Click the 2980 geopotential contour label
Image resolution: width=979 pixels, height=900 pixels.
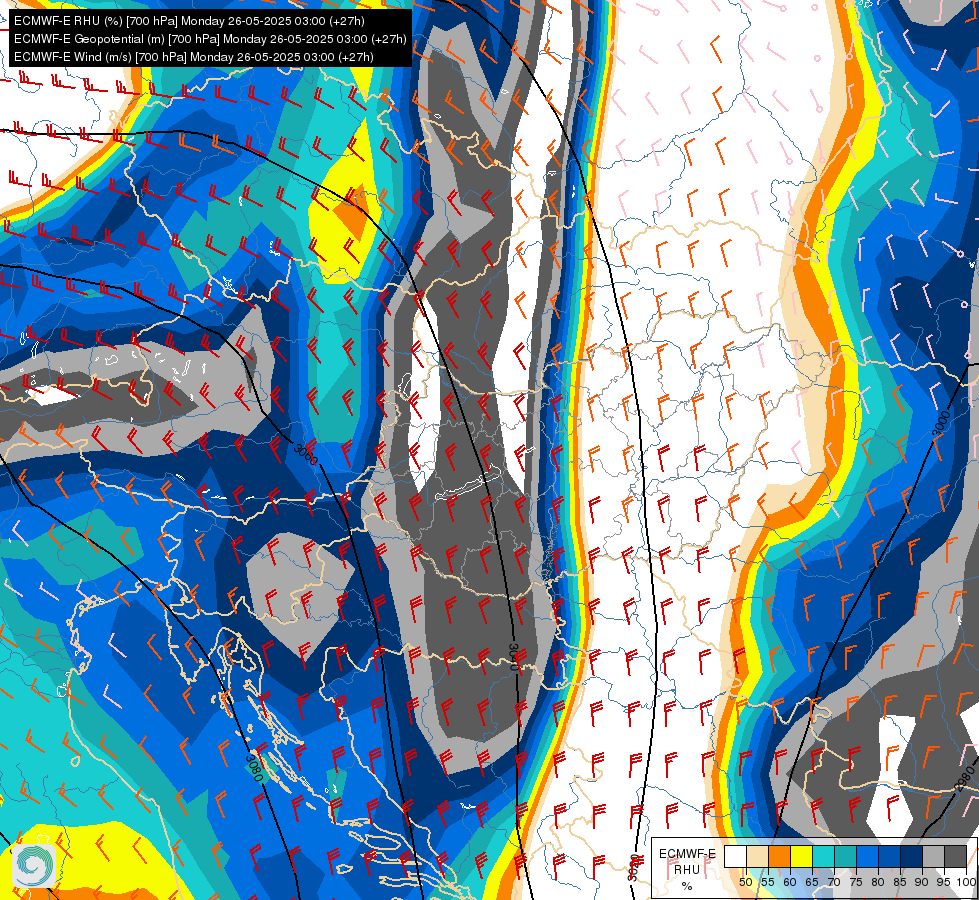pyautogui.click(x=966, y=779)
